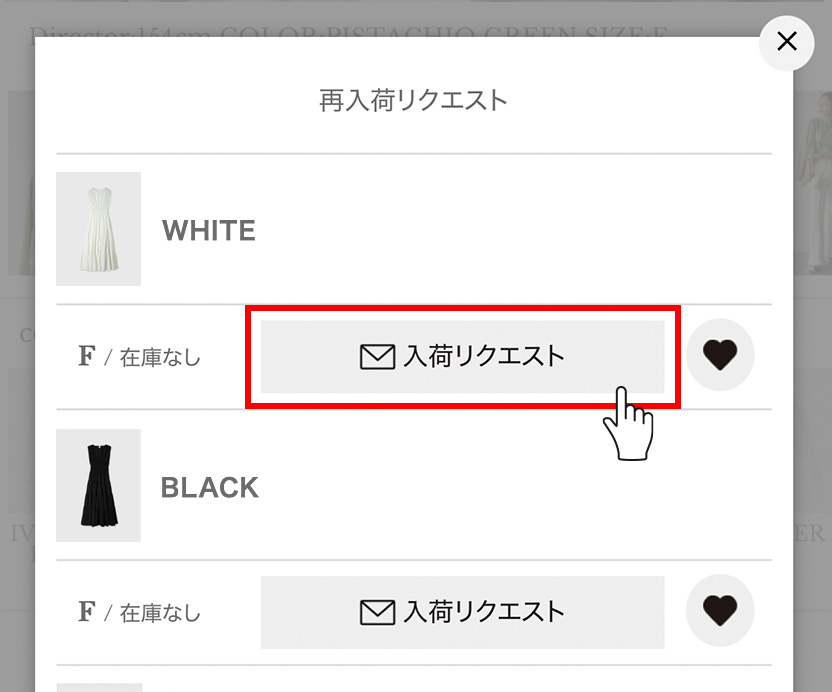Select the BLACK color label
The width and height of the screenshot is (832, 692).
(210, 488)
